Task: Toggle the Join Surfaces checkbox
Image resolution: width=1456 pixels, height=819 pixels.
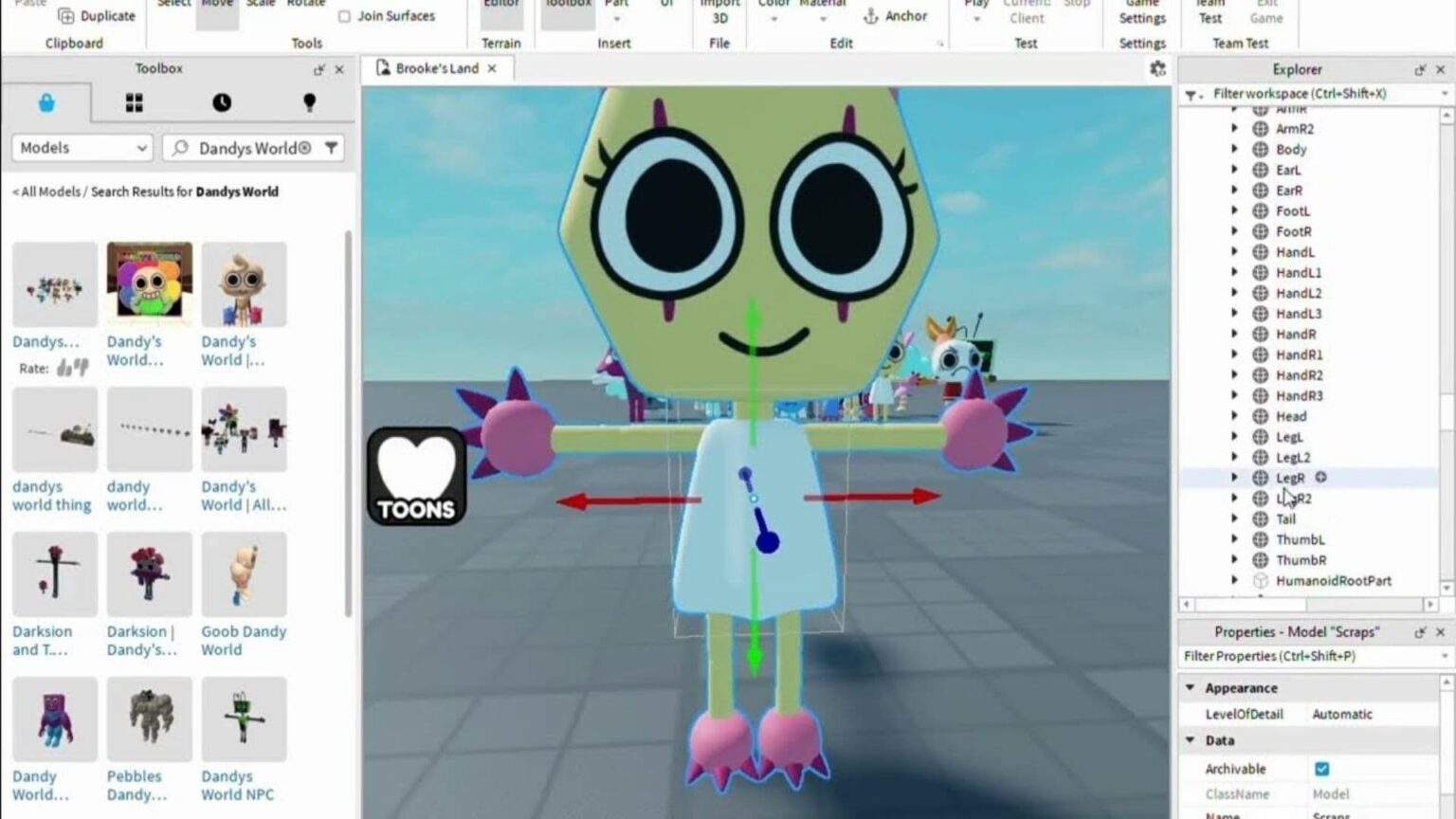Action: coord(344,16)
